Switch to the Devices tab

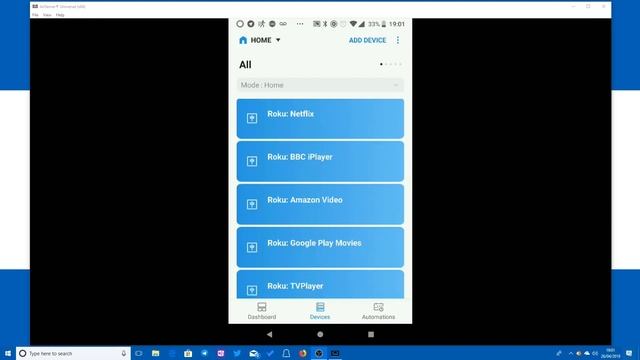[x=320, y=311]
